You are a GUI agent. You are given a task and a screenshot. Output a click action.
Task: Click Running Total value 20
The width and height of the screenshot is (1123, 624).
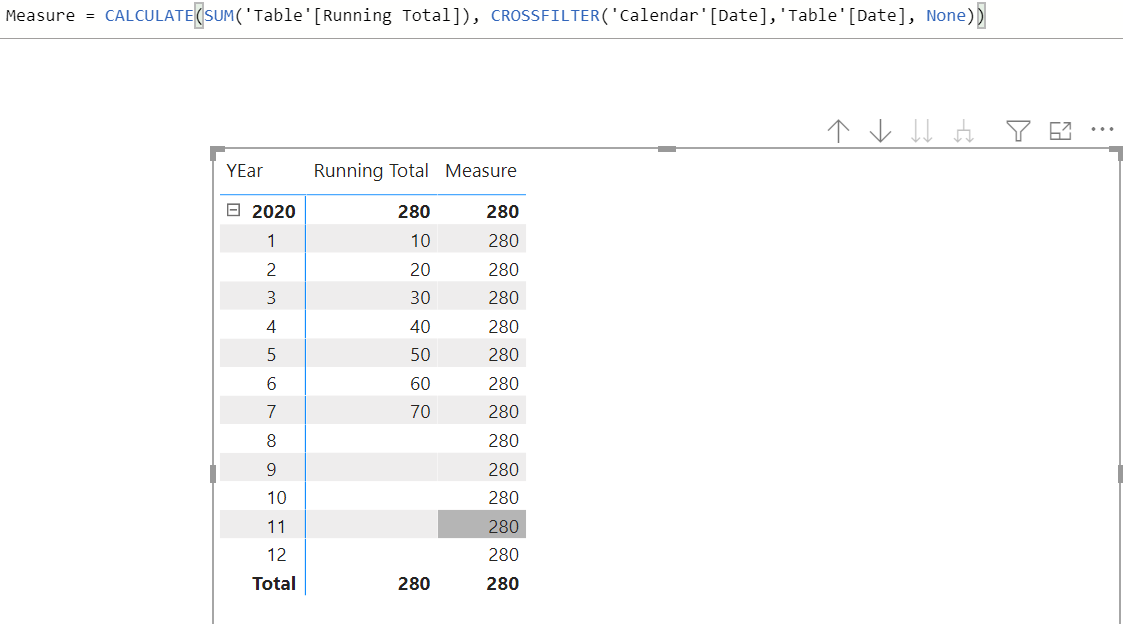pos(420,269)
